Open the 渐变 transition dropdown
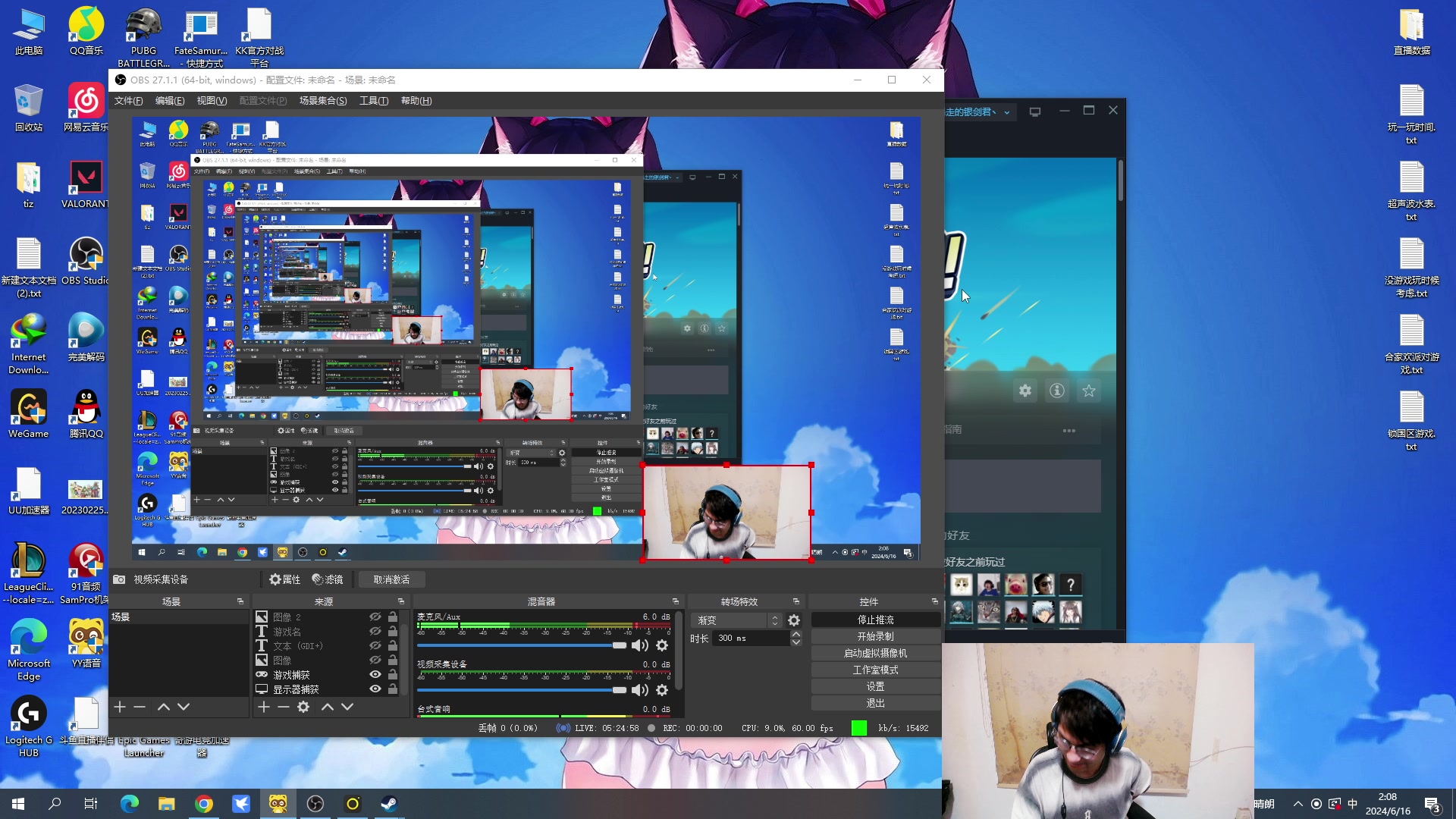 click(736, 620)
